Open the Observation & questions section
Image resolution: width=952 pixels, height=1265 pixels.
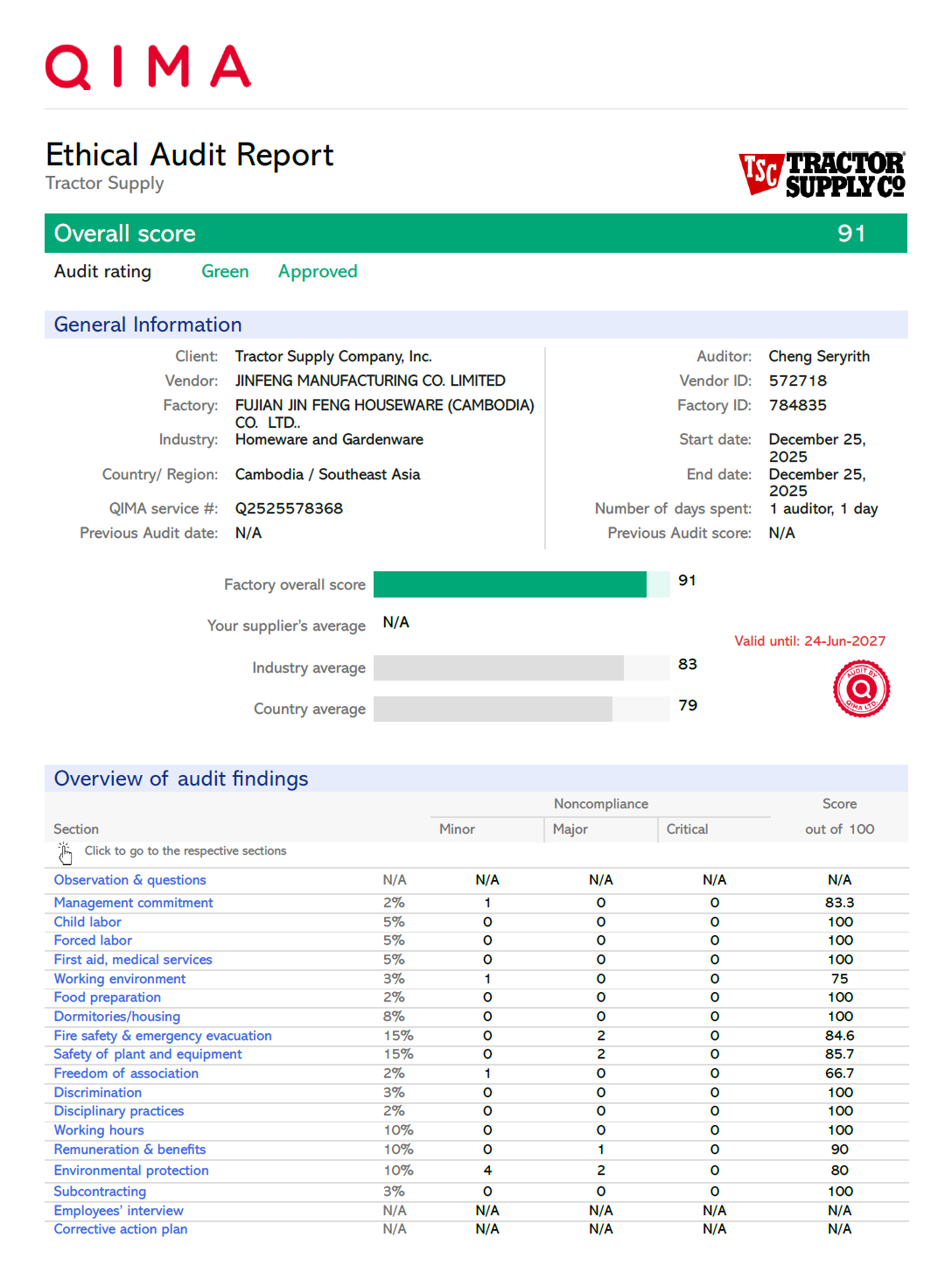click(x=130, y=880)
